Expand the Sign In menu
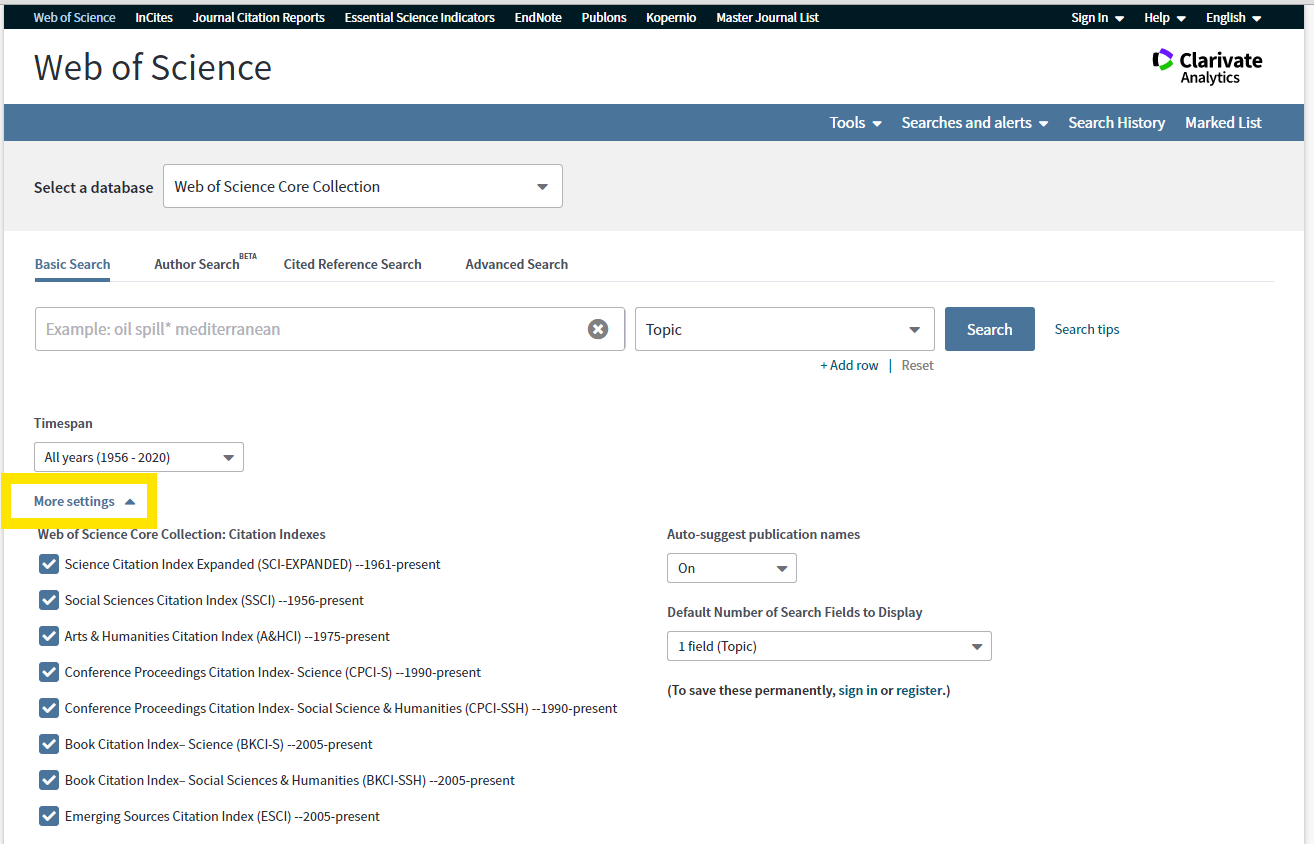Viewport: 1314px width, 844px height. coord(1097,18)
